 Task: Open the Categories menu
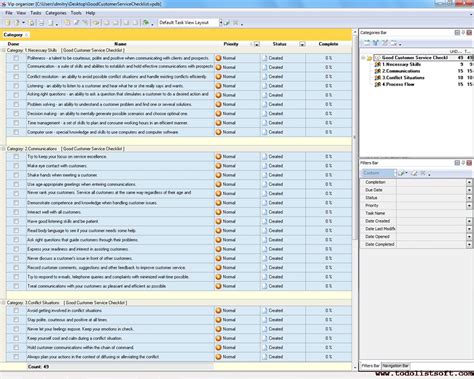(x=56, y=13)
